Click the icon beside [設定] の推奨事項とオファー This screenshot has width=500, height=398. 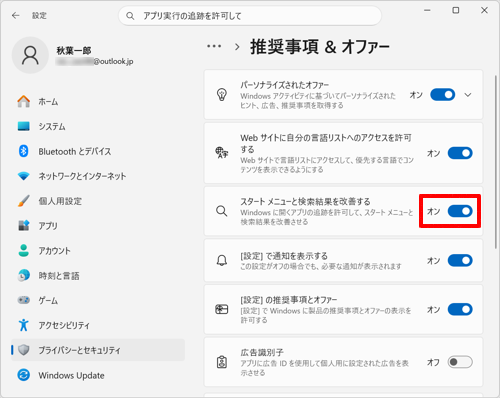(x=222, y=309)
